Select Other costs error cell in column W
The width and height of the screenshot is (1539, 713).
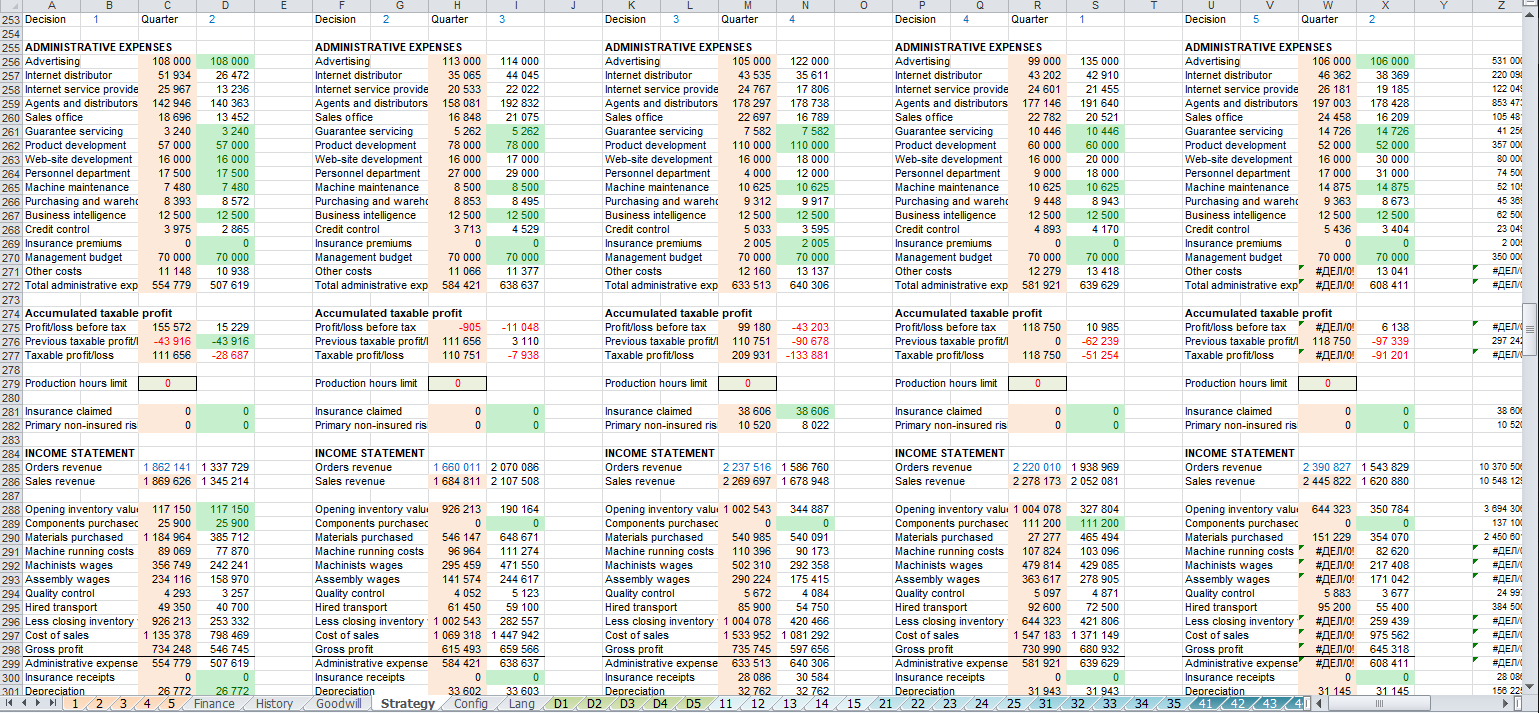pos(1328,271)
